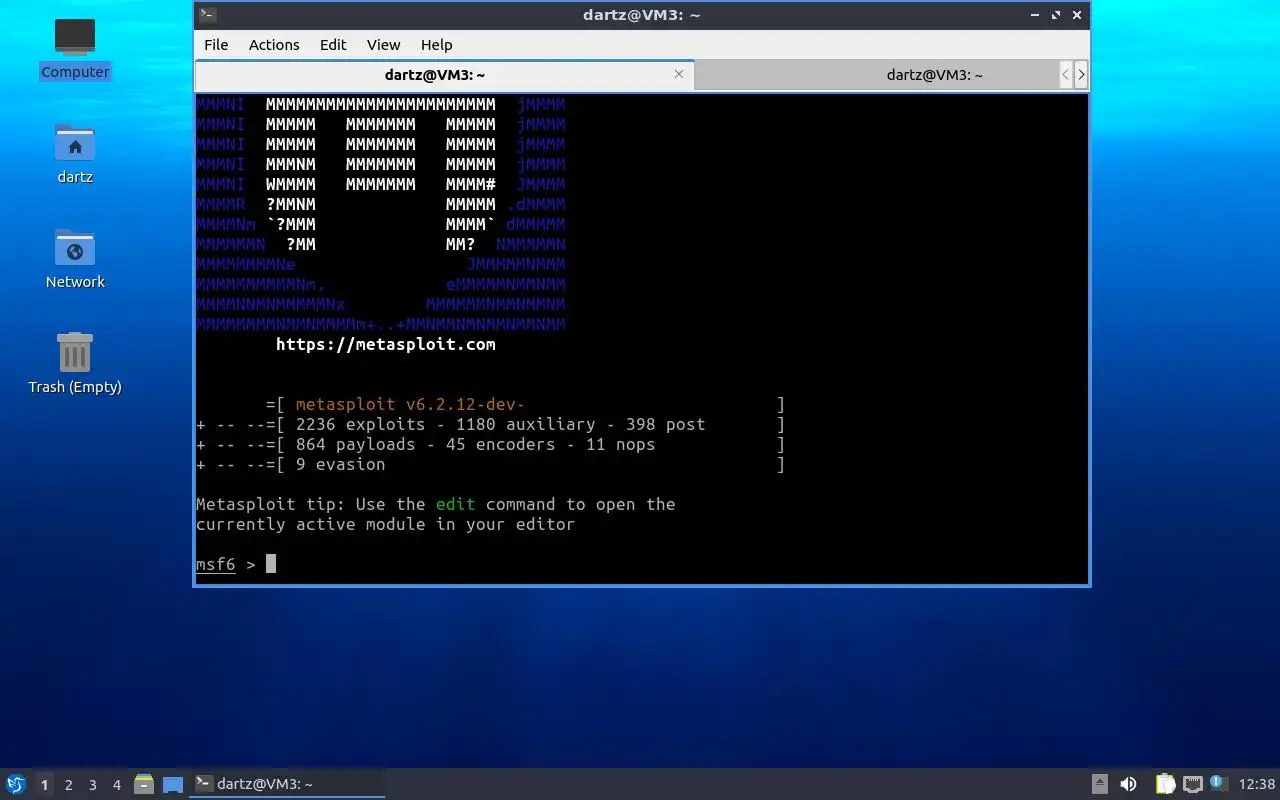1280x800 pixels.
Task: Maximize the terminal window
Action: (x=1056, y=15)
